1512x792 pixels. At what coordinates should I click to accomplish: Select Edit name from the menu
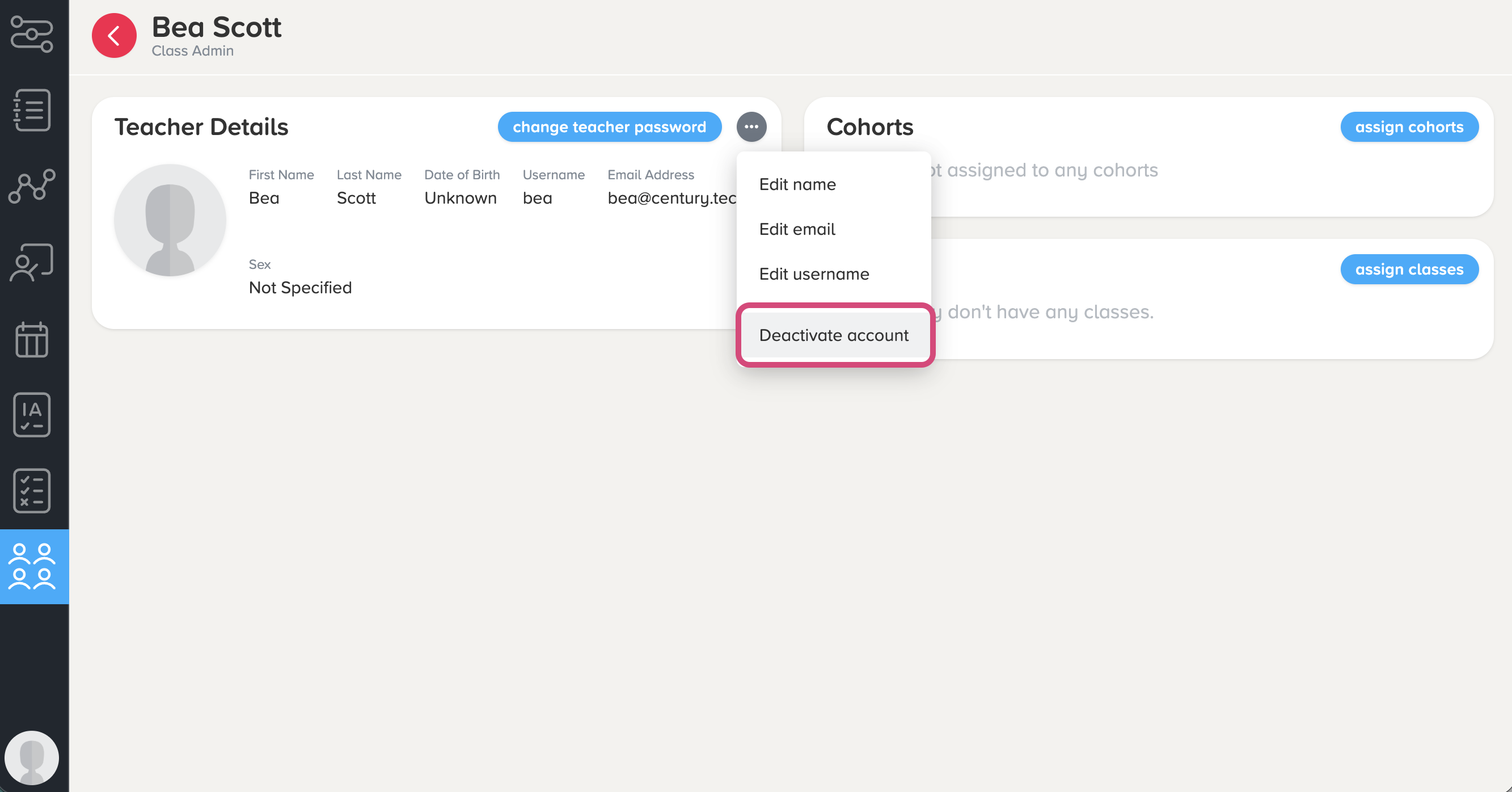[797, 184]
